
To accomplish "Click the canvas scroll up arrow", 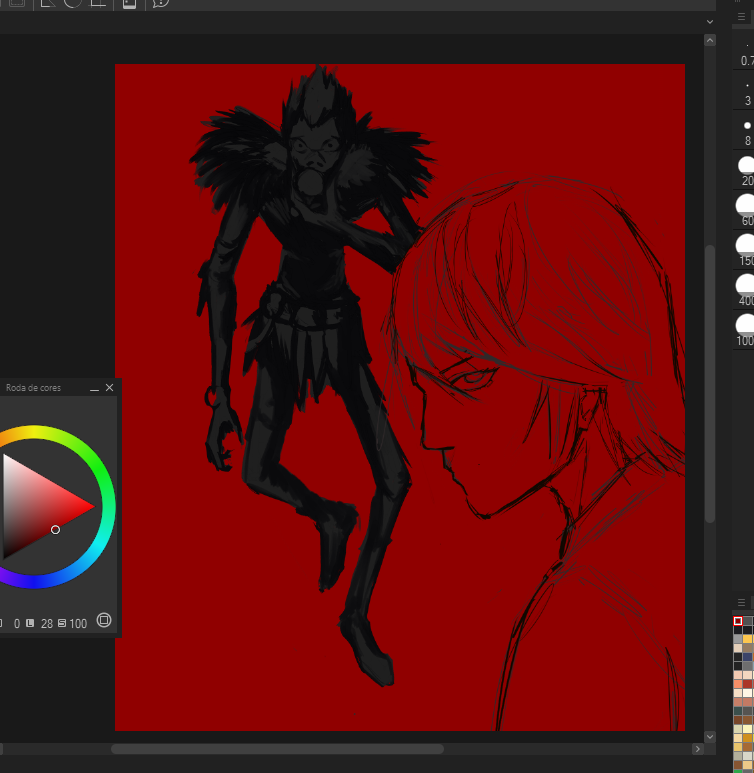I will (x=710, y=40).
